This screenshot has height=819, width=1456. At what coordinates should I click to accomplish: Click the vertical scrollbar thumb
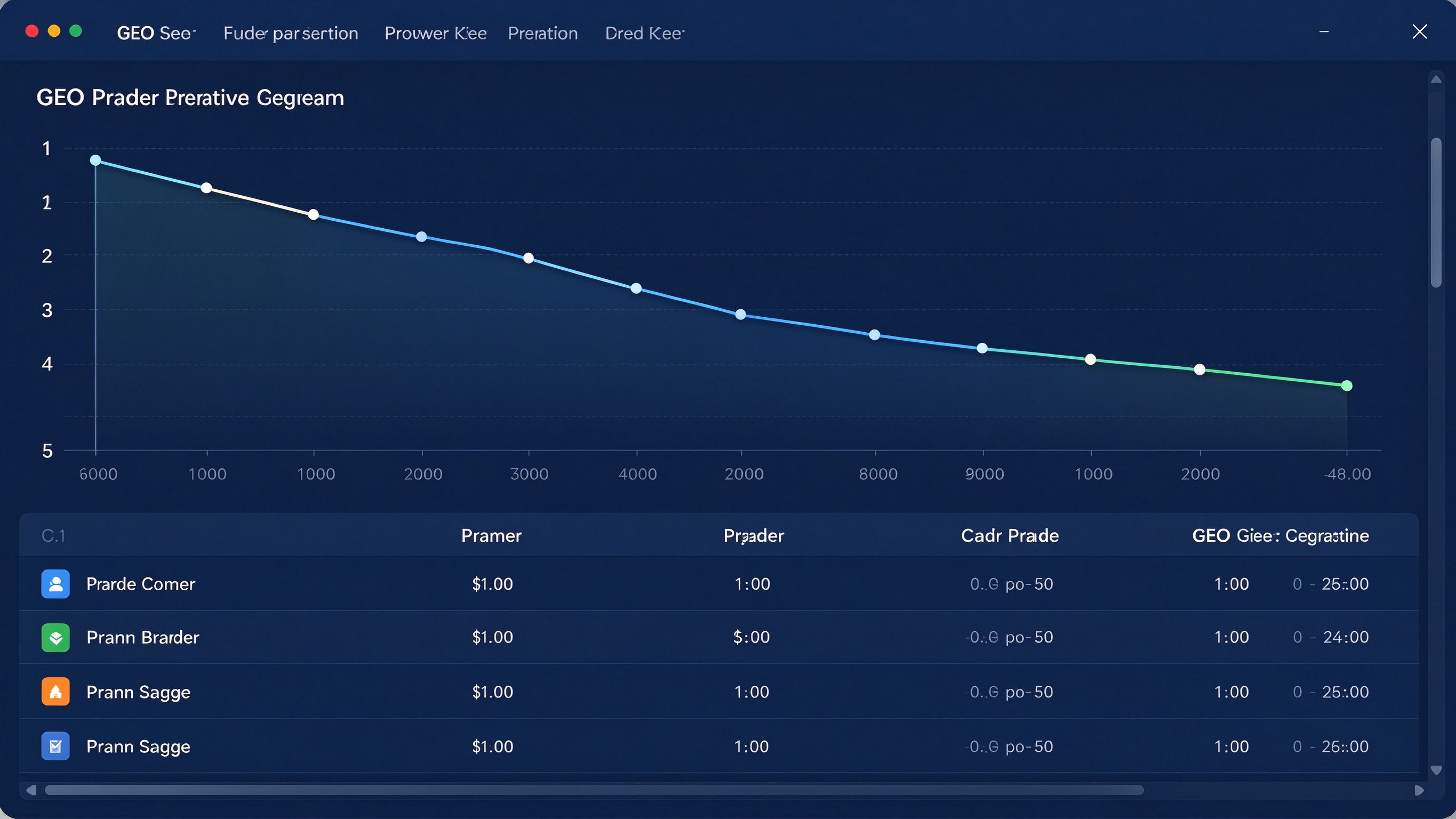1436,213
